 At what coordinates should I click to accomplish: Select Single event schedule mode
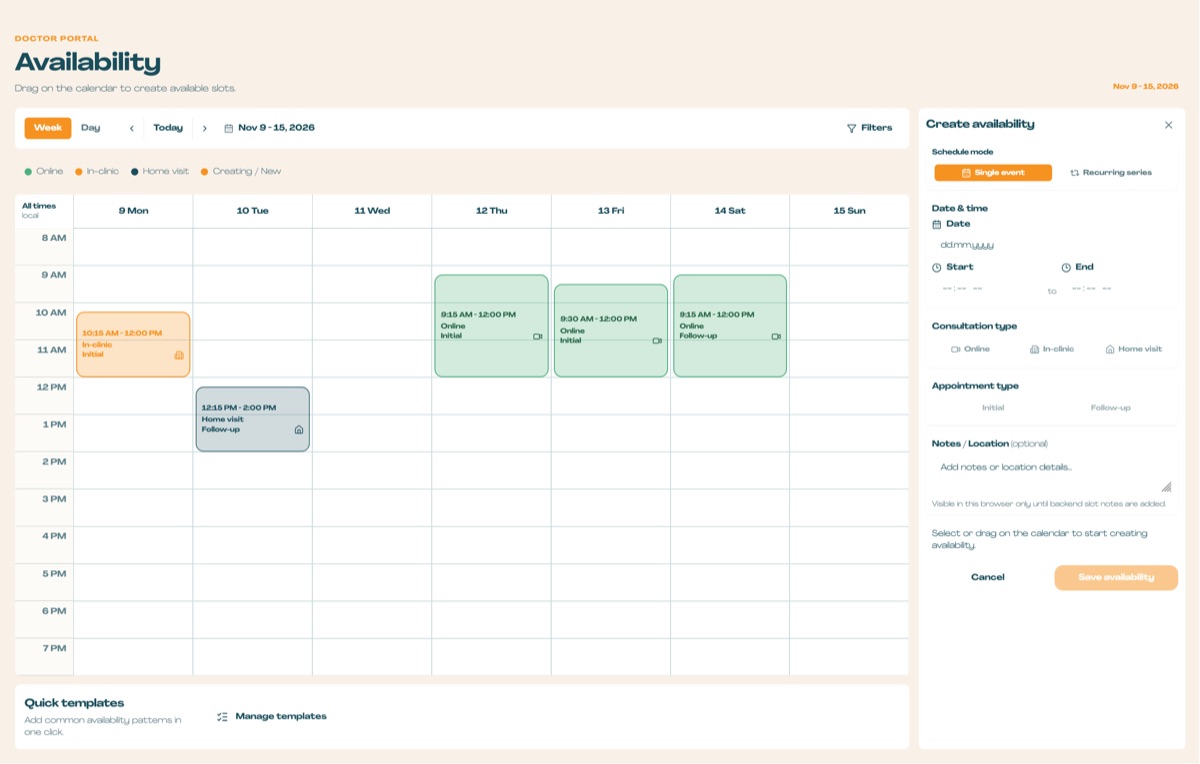coord(993,173)
